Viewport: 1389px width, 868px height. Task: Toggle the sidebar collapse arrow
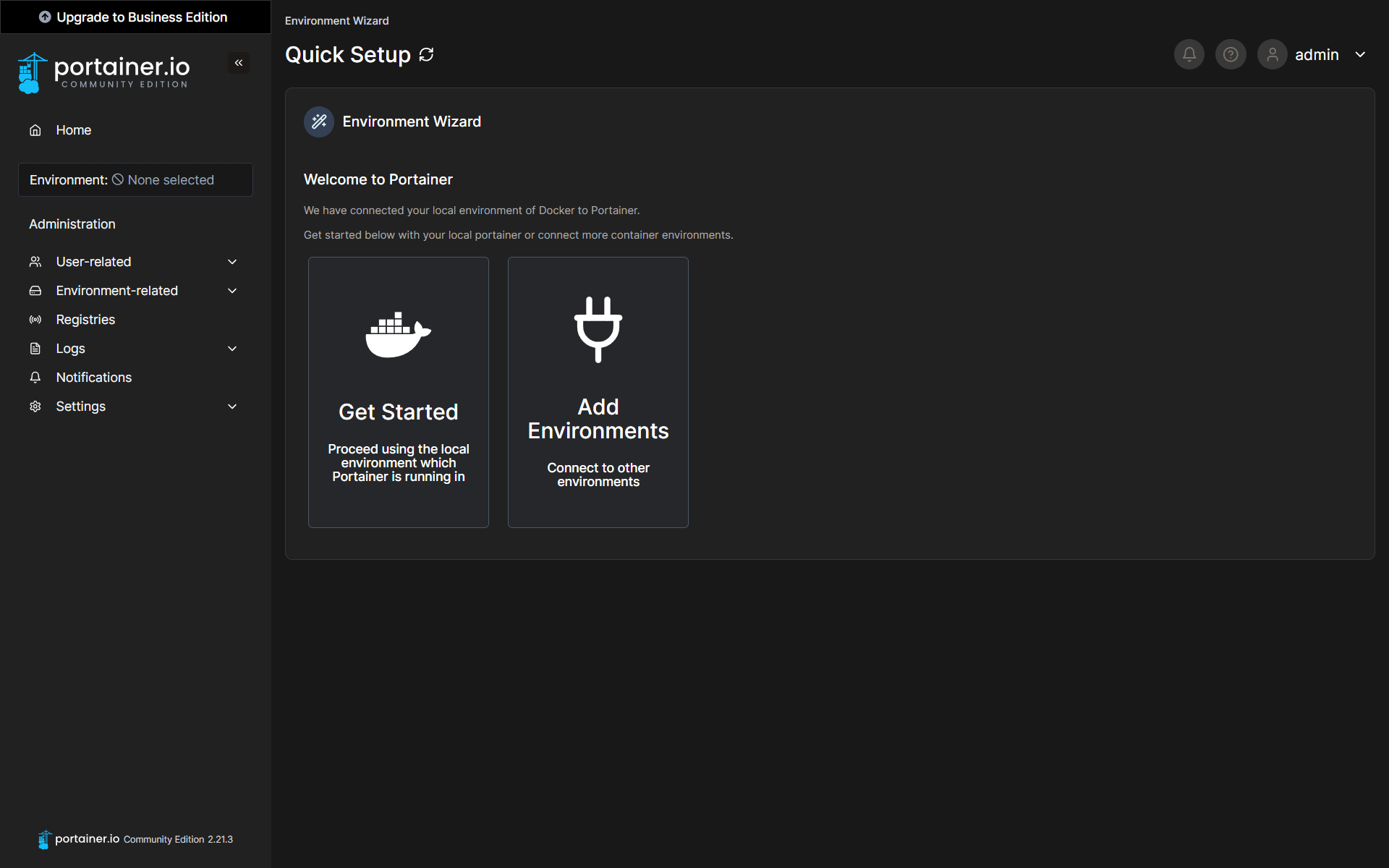239,63
